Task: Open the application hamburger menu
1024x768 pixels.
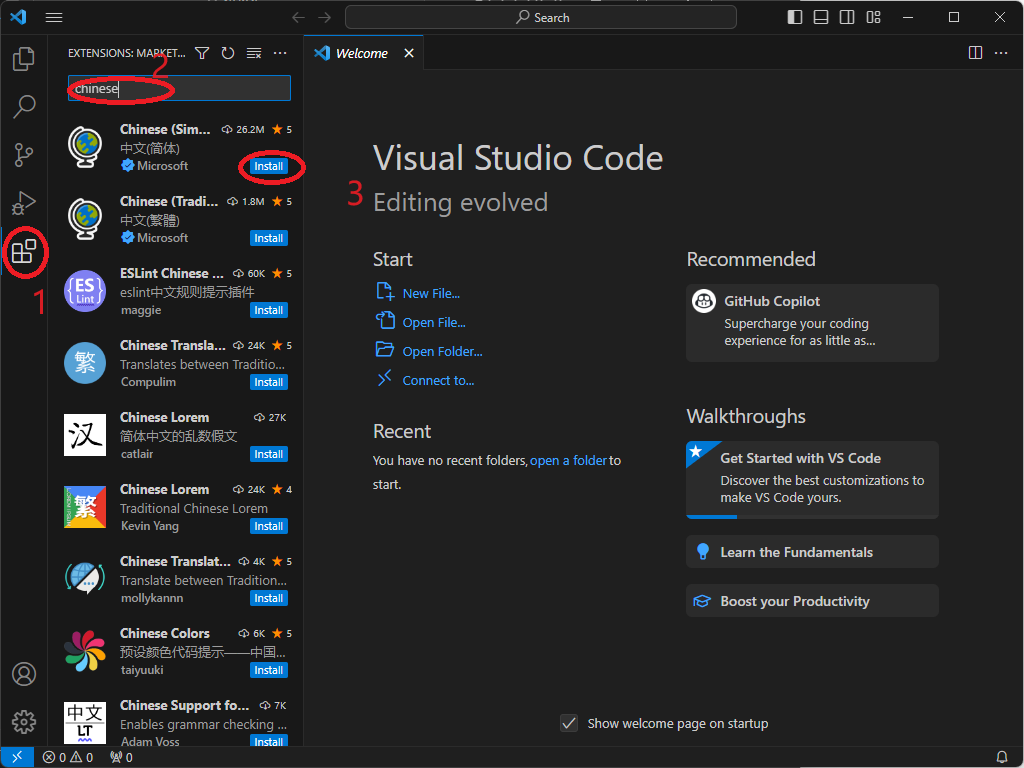Action: 54,18
